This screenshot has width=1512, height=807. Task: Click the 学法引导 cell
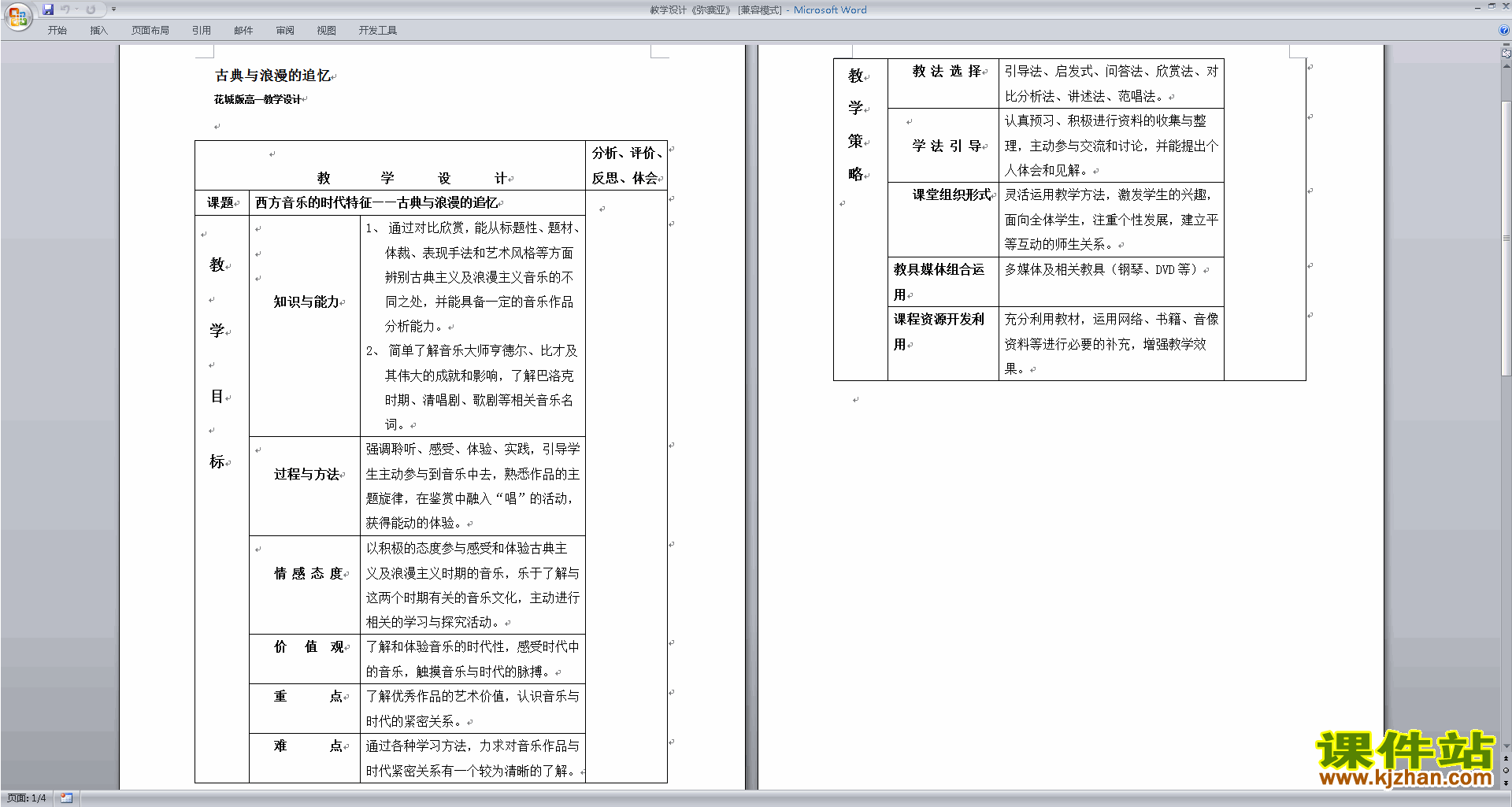(x=943, y=145)
